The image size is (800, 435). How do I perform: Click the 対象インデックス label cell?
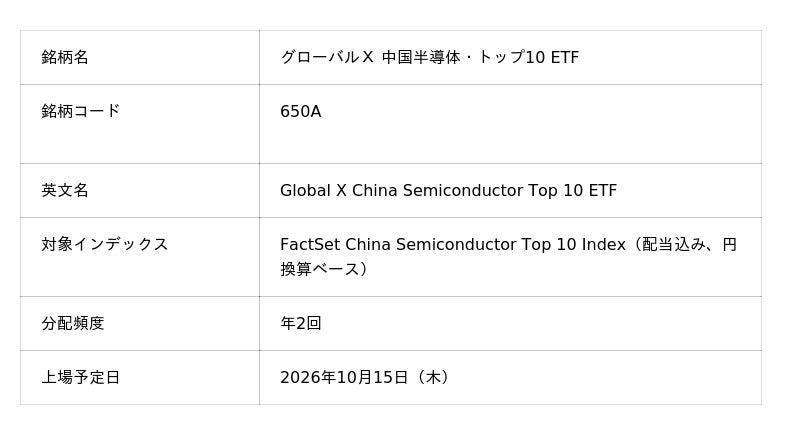point(139,257)
